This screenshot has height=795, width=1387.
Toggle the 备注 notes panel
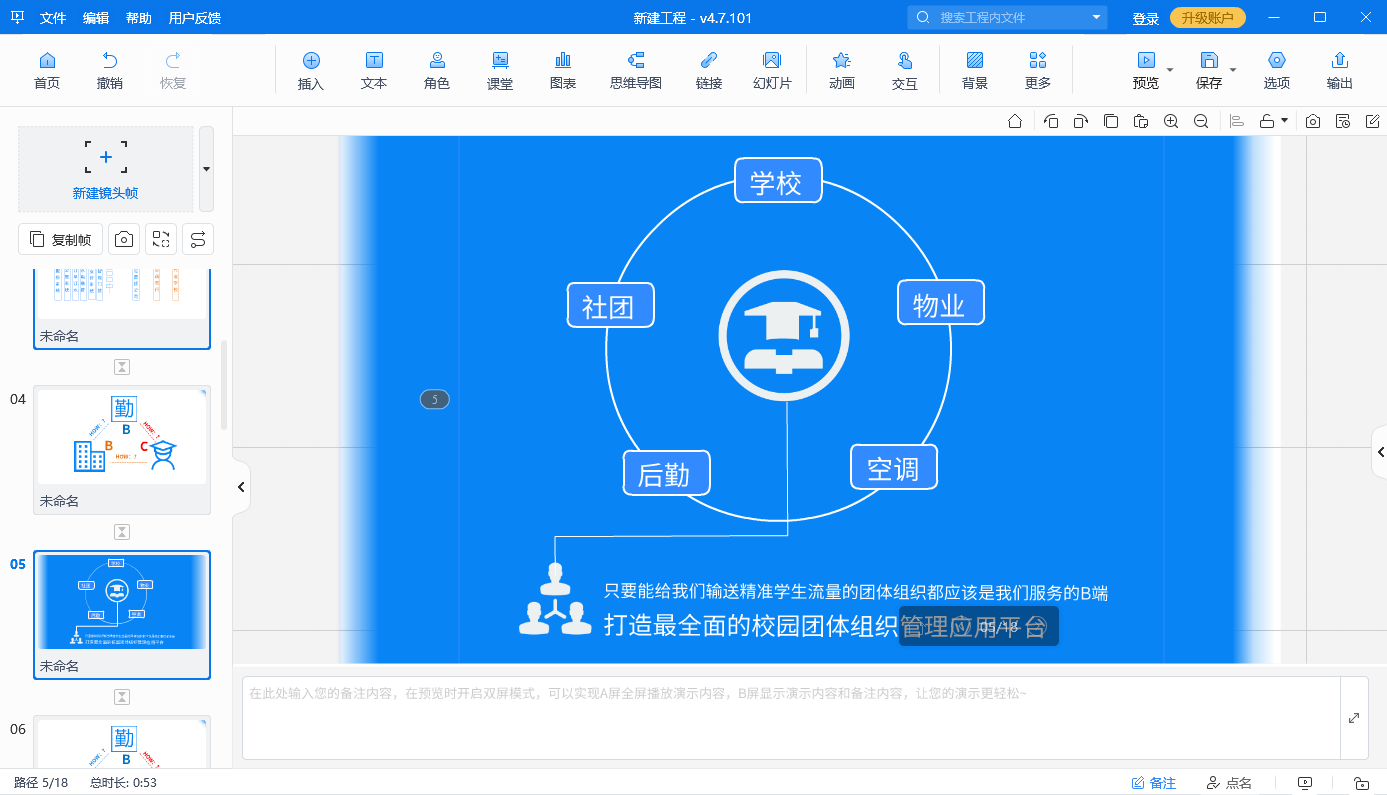coord(1153,783)
